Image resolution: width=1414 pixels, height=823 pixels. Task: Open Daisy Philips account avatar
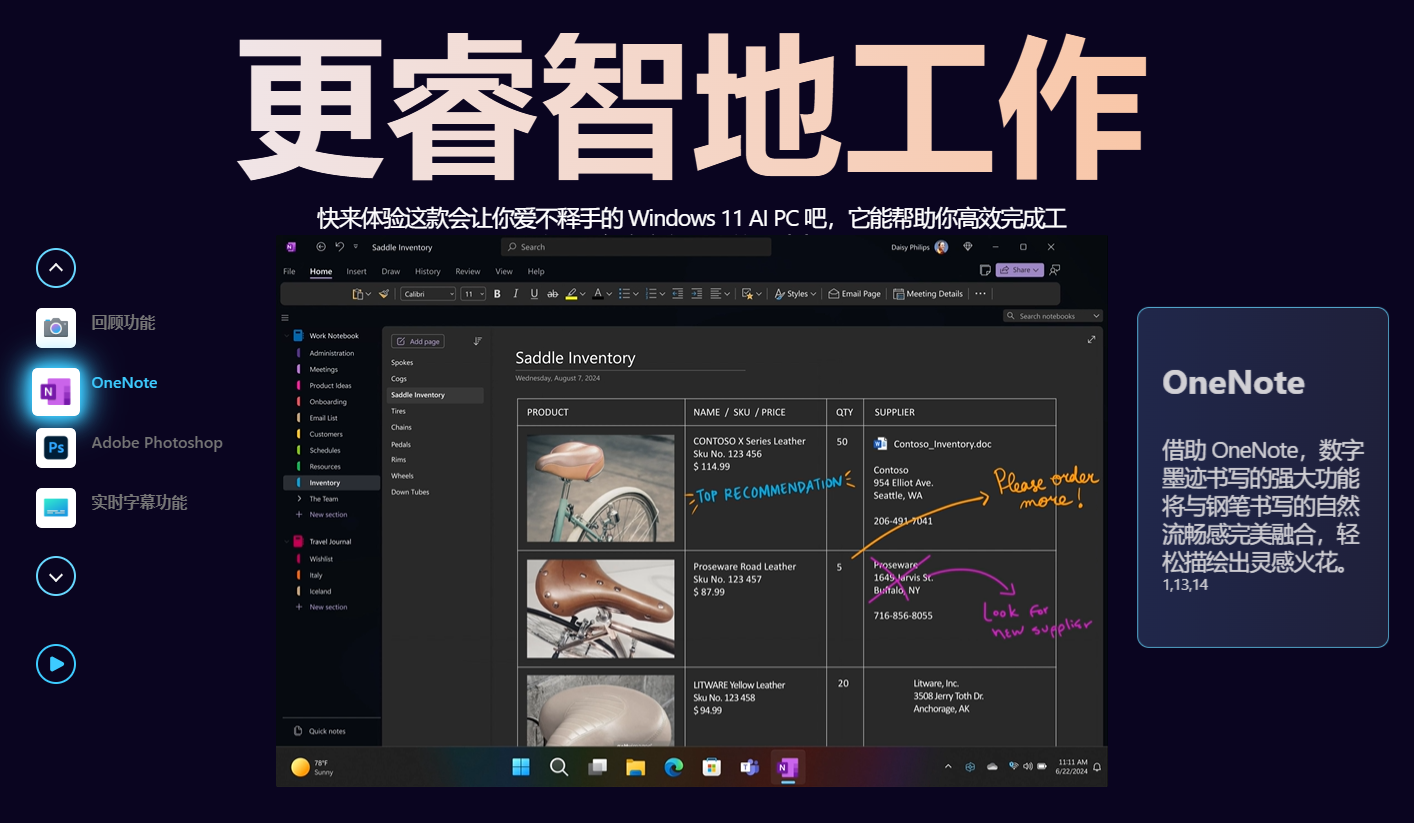941,247
